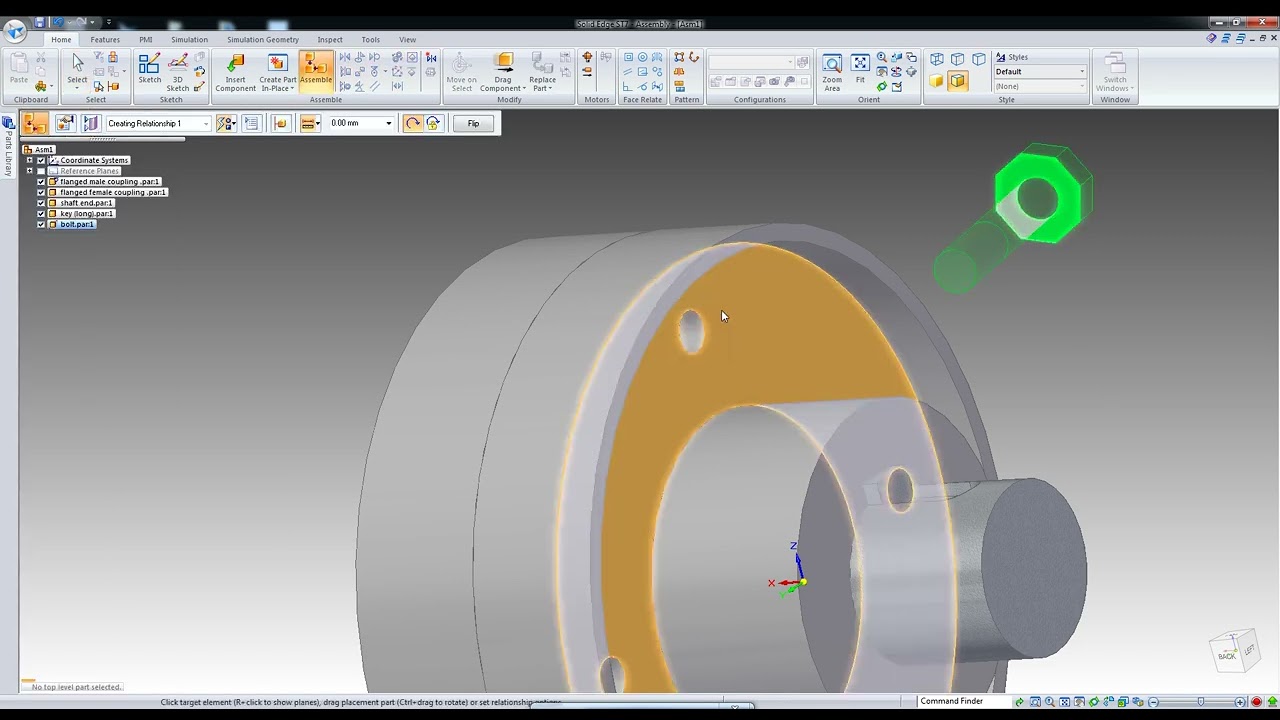Screen dimensions: 1280x720
Task: Open the Inspect tab
Action: (x=330, y=40)
